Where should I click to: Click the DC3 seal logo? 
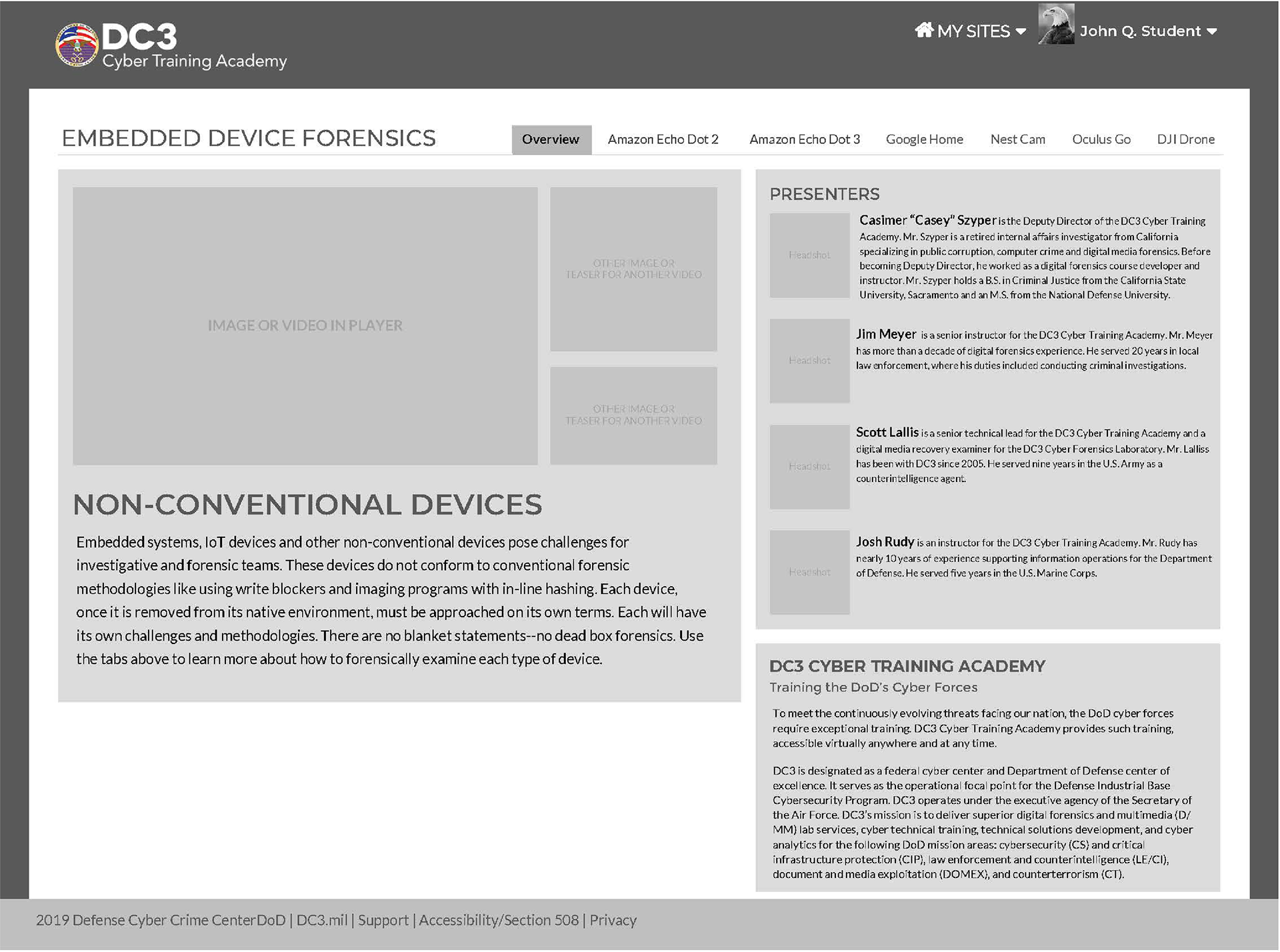pyautogui.click(x=77, y=45)
